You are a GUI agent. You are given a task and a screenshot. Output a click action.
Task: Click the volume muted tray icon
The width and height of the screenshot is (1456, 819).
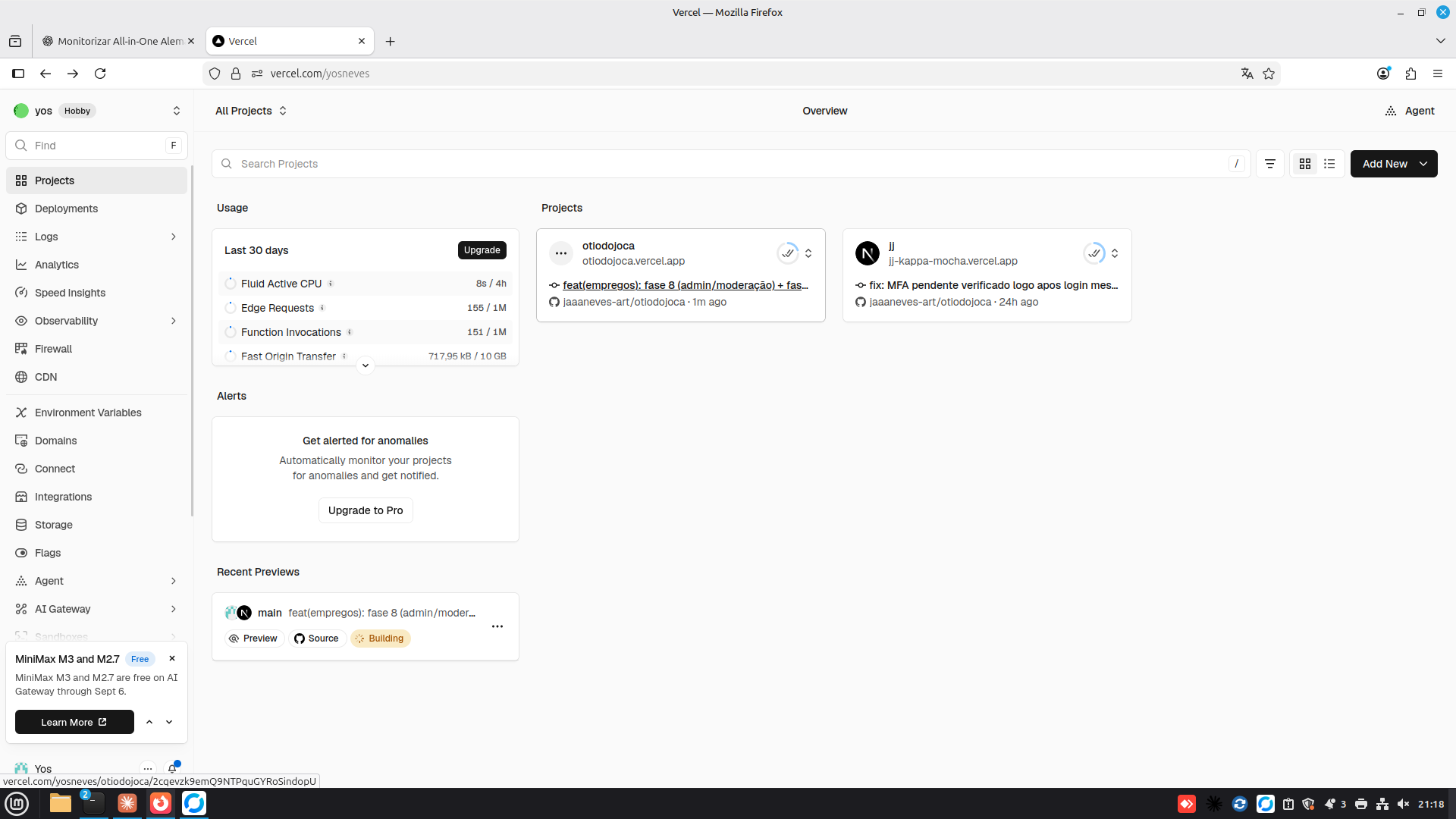tap(1404, 804)
